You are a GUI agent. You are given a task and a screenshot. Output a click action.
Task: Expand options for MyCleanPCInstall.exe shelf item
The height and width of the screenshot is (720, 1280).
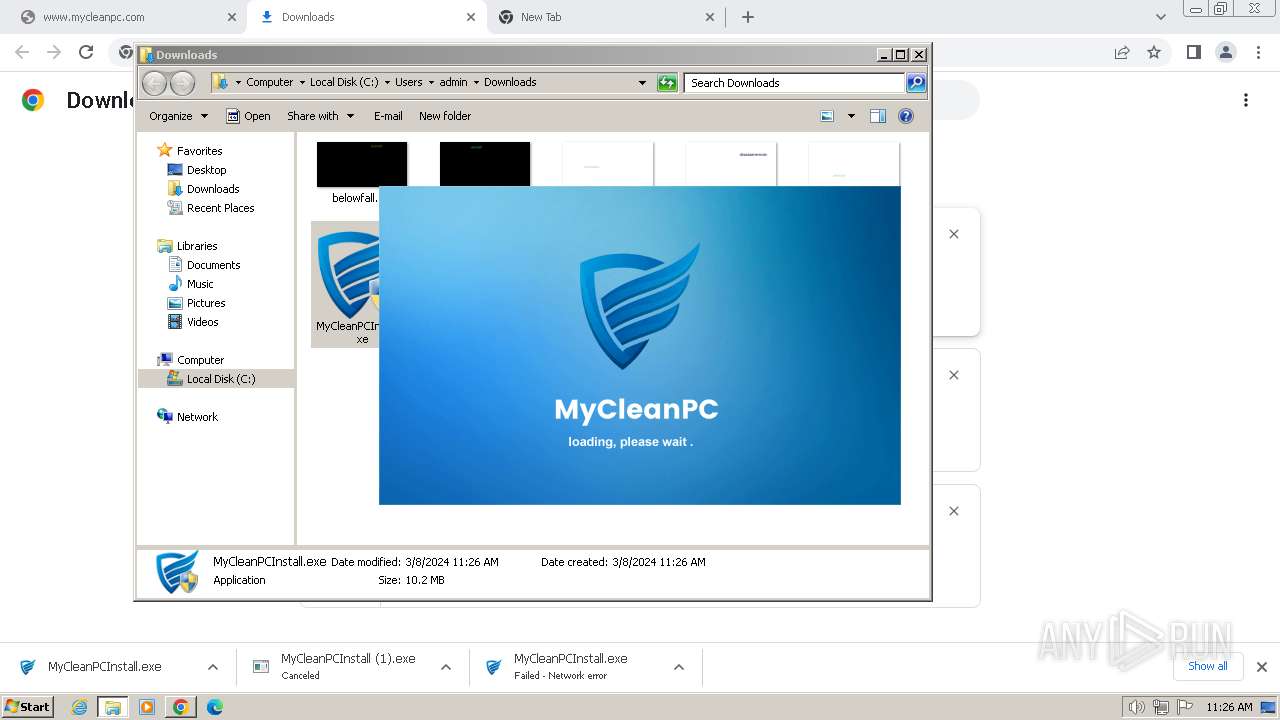[x=213, y=667]
